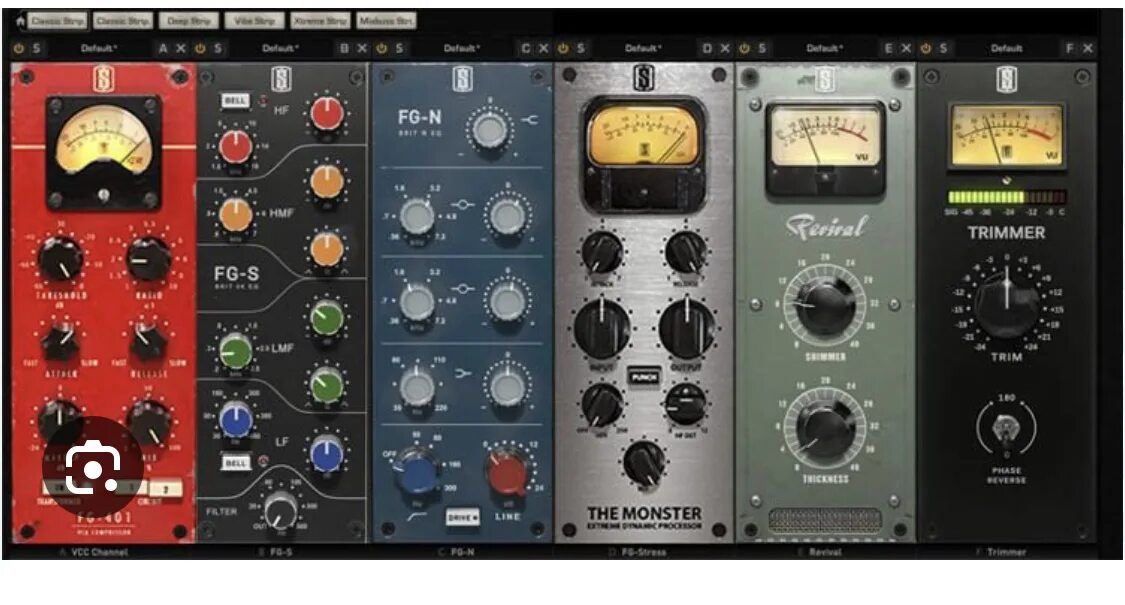Click the Trimmer TRIM knob
Screen dimensions: 1125x605
pyautogui.click(x=1006, y=304)
